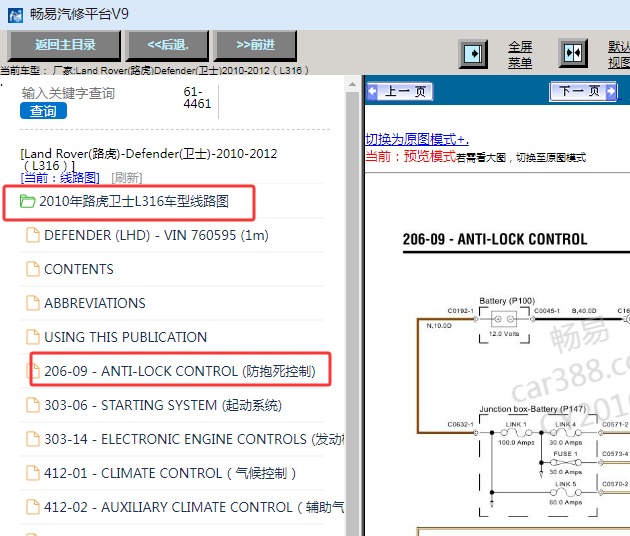Click the 206-09 - ANTI-LOCK CONTROL diagram heading
This screenshot has height=536, width=630.
pos(495,239)
